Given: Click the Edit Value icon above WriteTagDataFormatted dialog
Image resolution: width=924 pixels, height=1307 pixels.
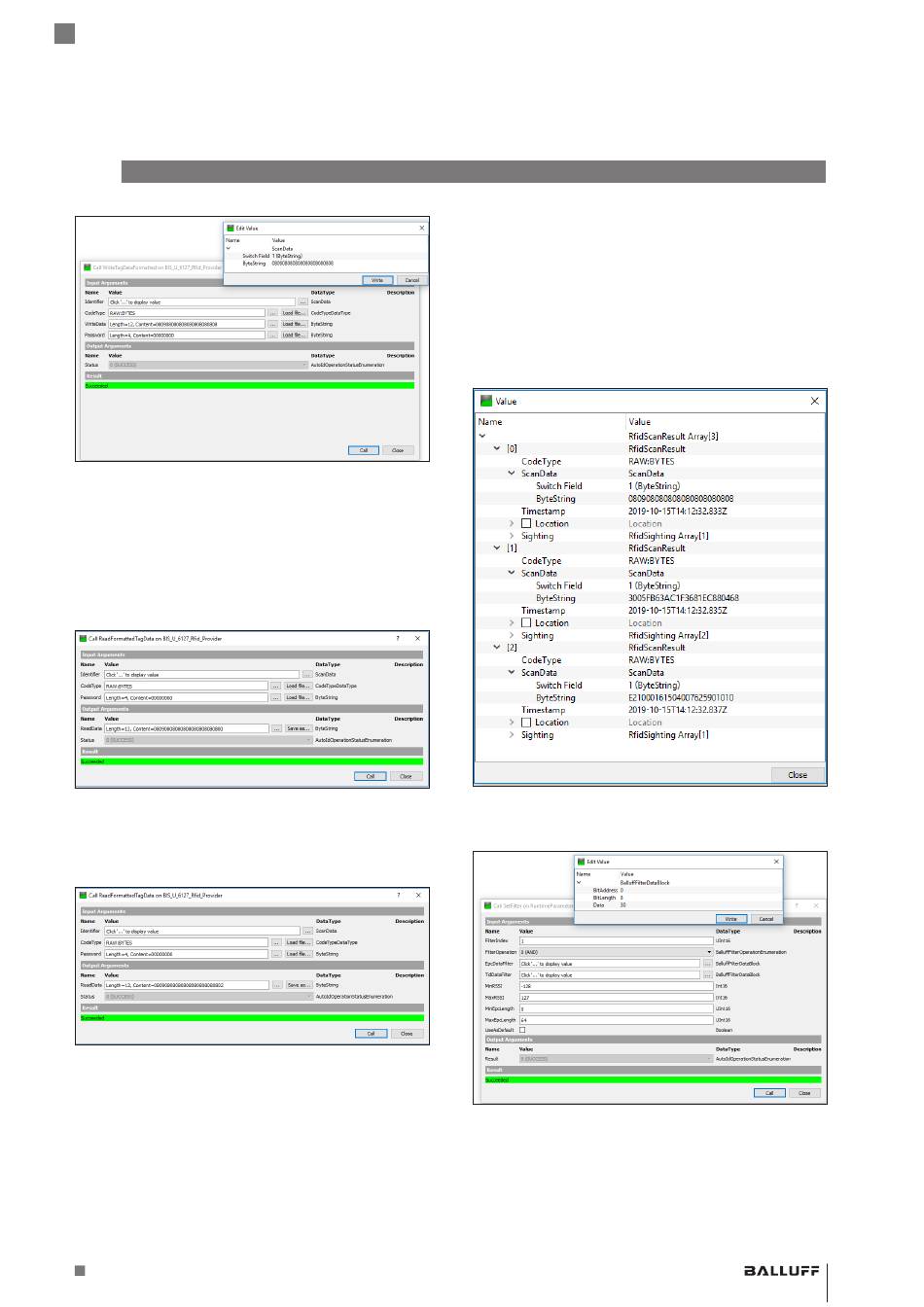Looking at the screenshot, I should coord(231,229).
